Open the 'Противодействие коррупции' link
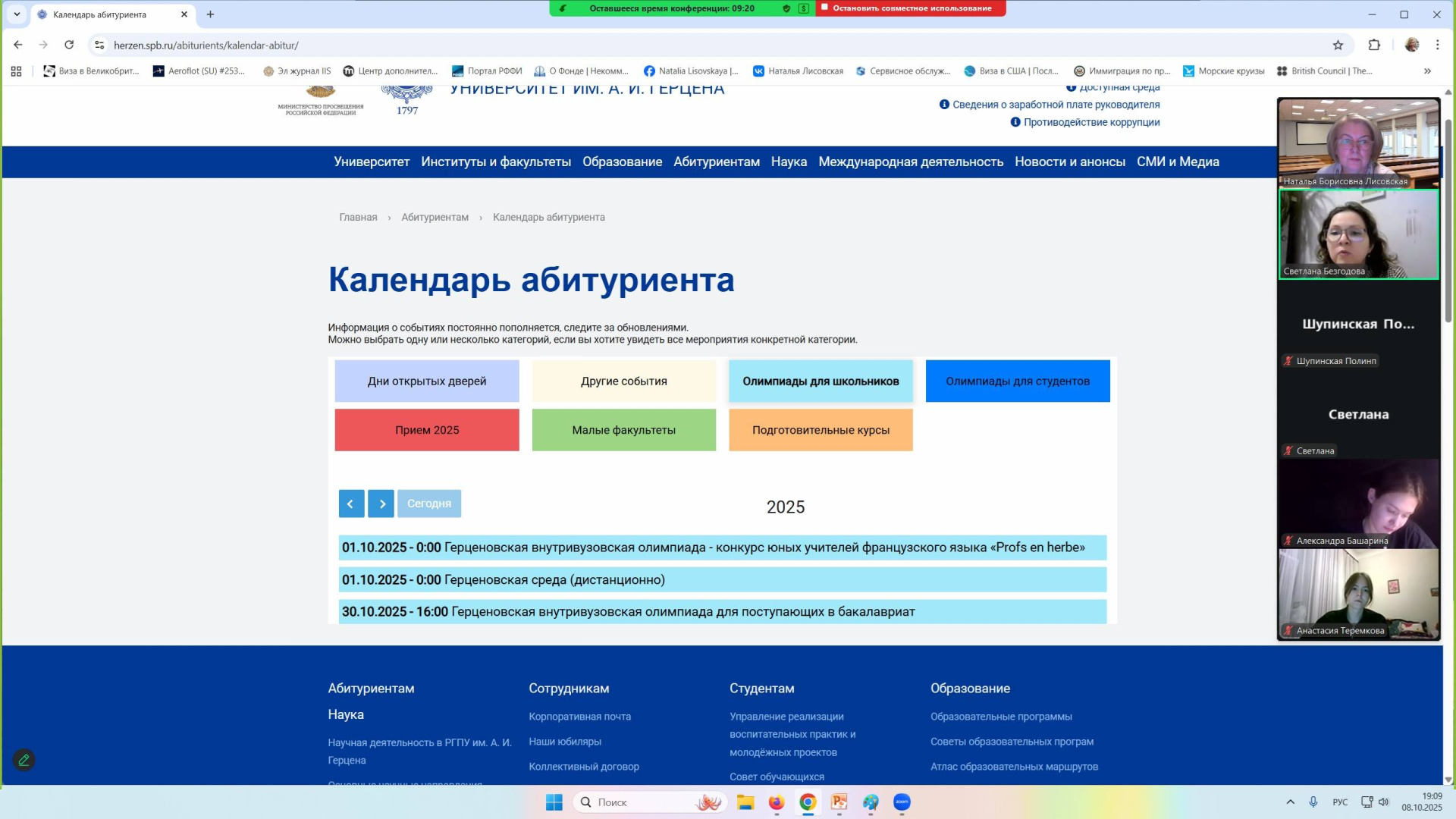 click(x=1090, y=122)
